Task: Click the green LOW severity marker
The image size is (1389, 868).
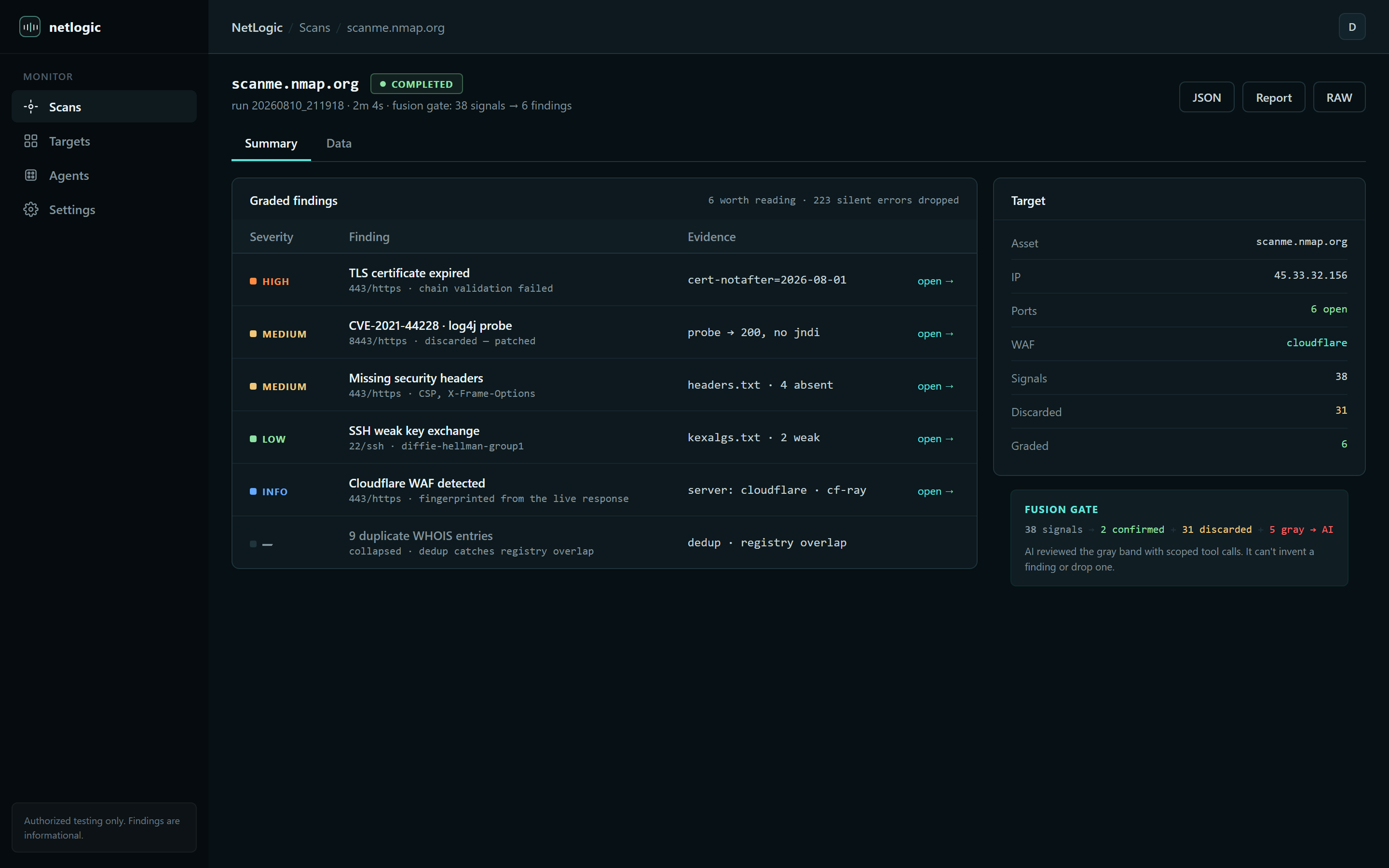Action: pyautogui.click(x=253, y=439)
